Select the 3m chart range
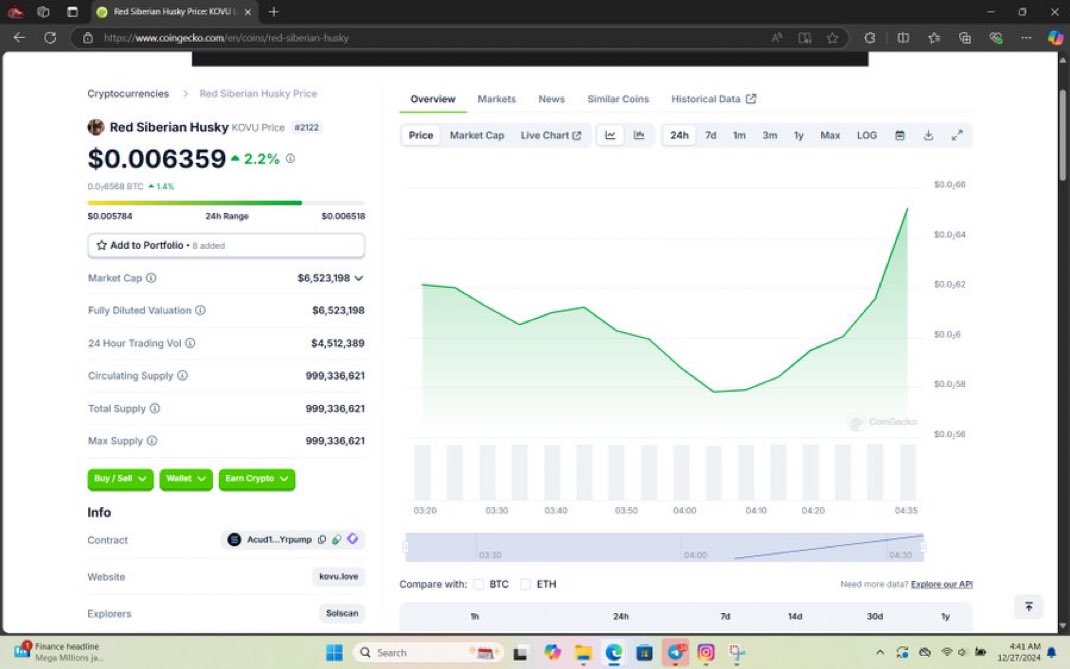This screenshot has height=669, width=1070. [770, 135]
